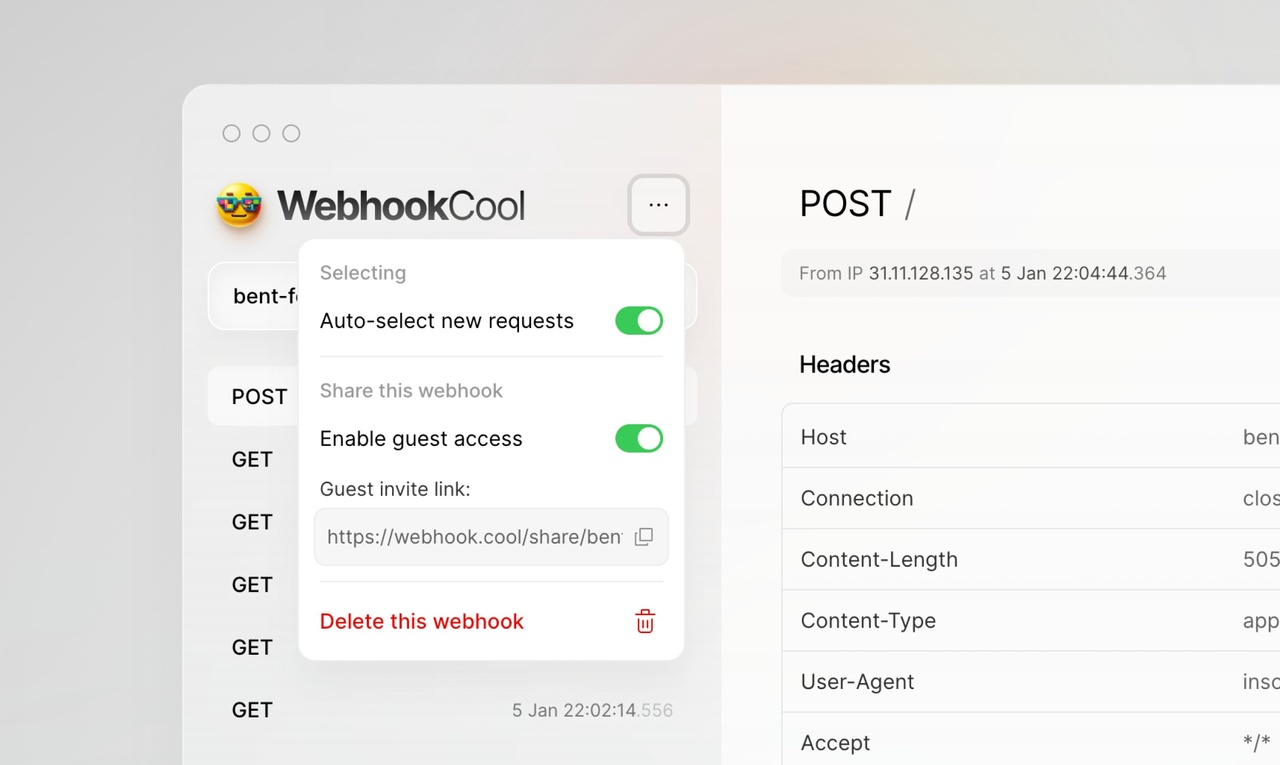Click the red trash icon
The image size is (1280, 765).
click(x=644, y=621)
